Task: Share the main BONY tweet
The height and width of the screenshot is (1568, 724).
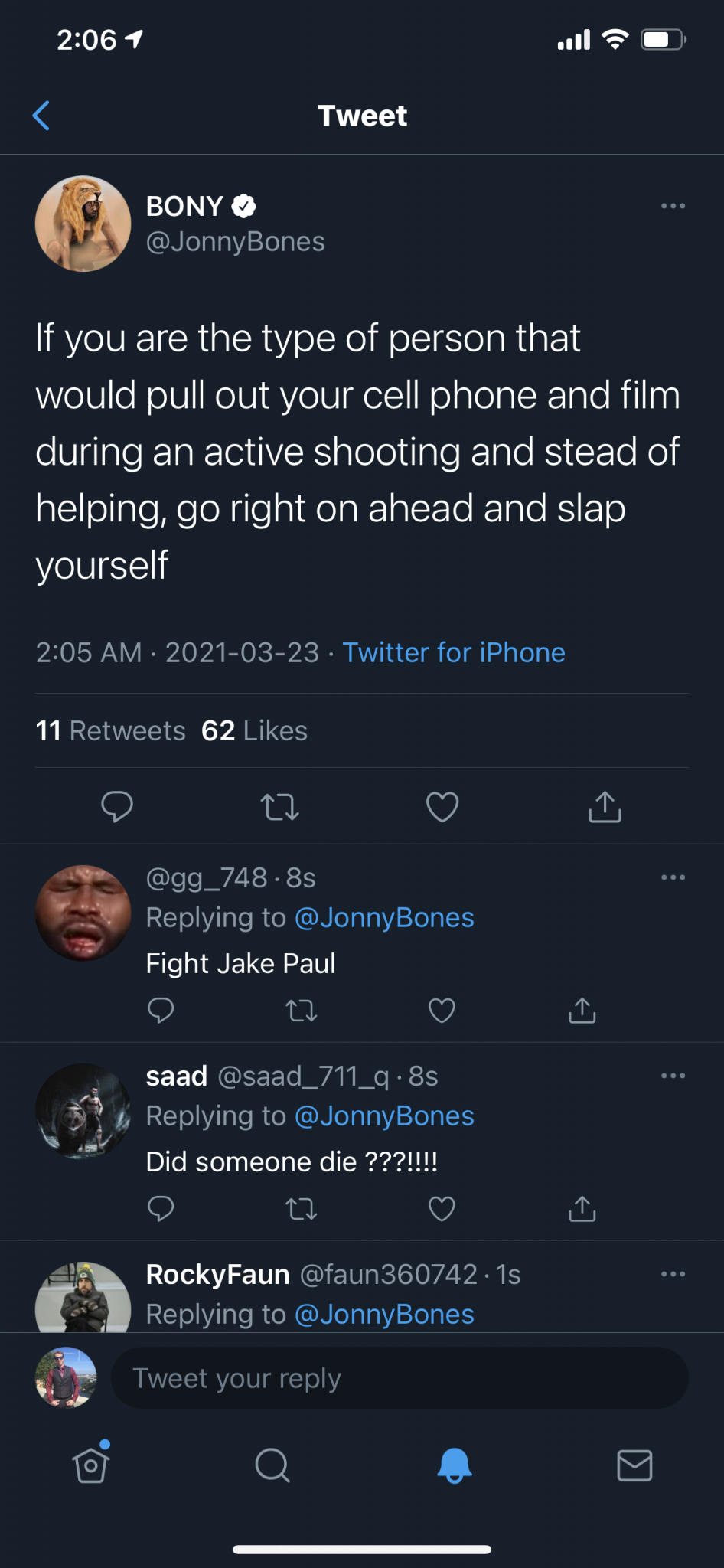Action: [605, 807]
